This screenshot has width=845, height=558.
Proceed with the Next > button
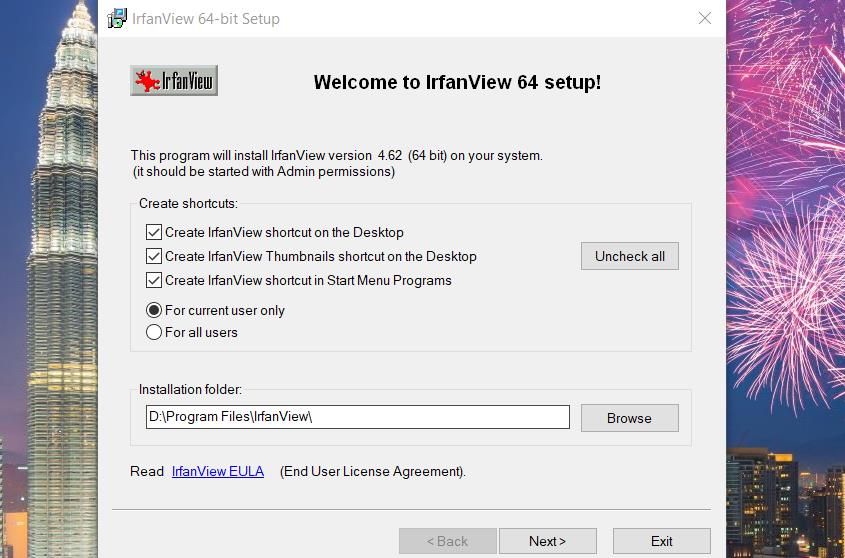(x=548, y=541)
